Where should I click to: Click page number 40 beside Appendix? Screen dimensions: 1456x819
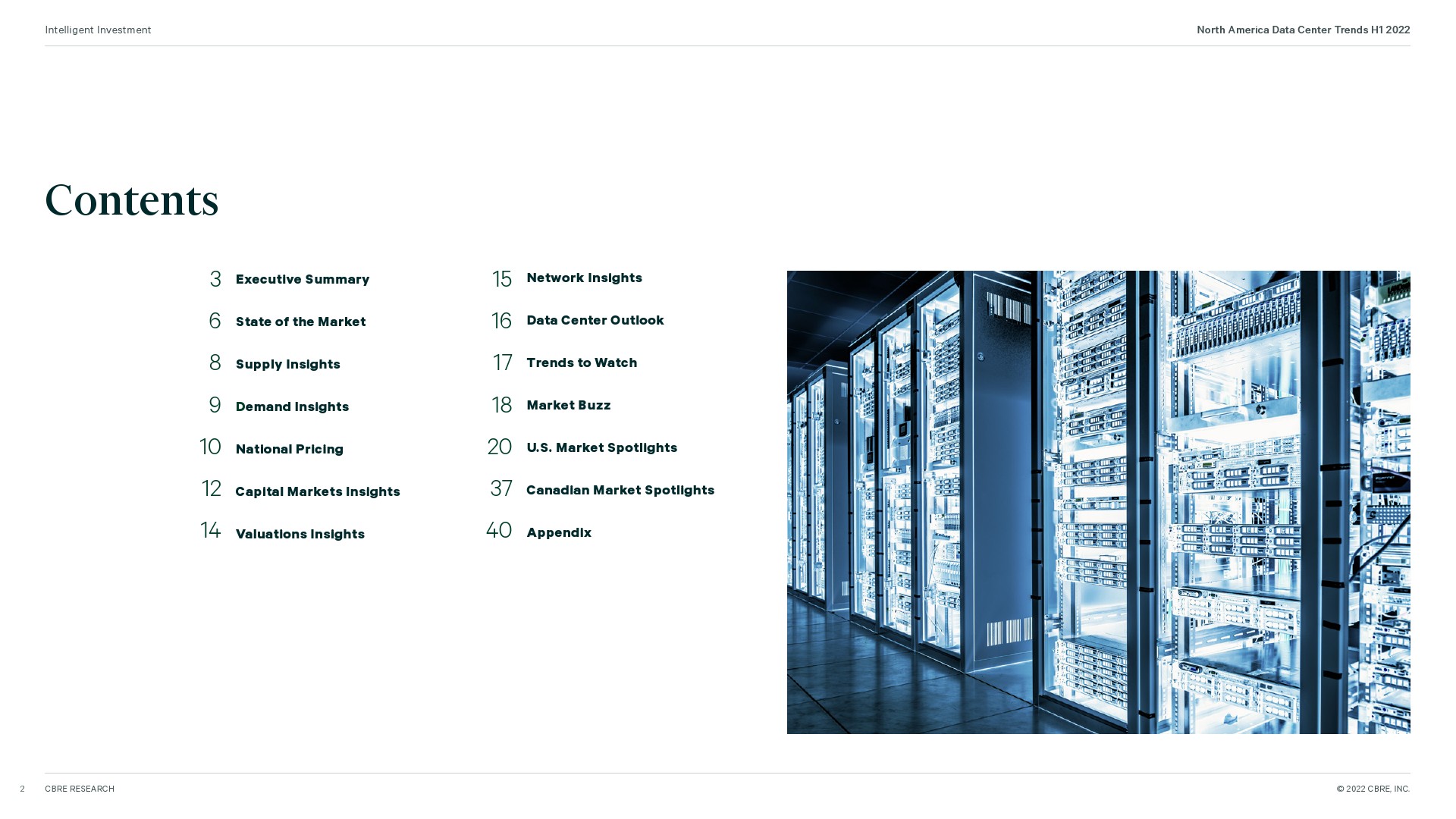499,530
